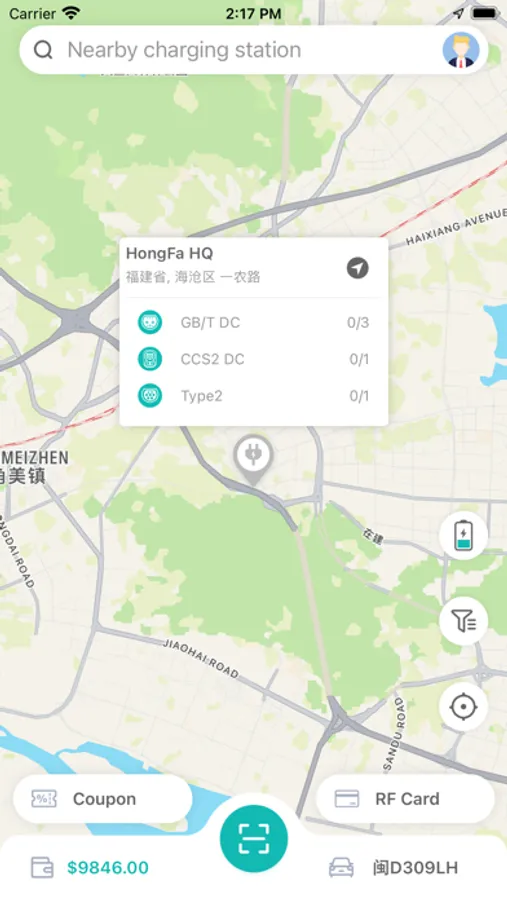507x900 pixels.
Task: Tap the wallet icon in bottom bar
Action: (42, 867)
